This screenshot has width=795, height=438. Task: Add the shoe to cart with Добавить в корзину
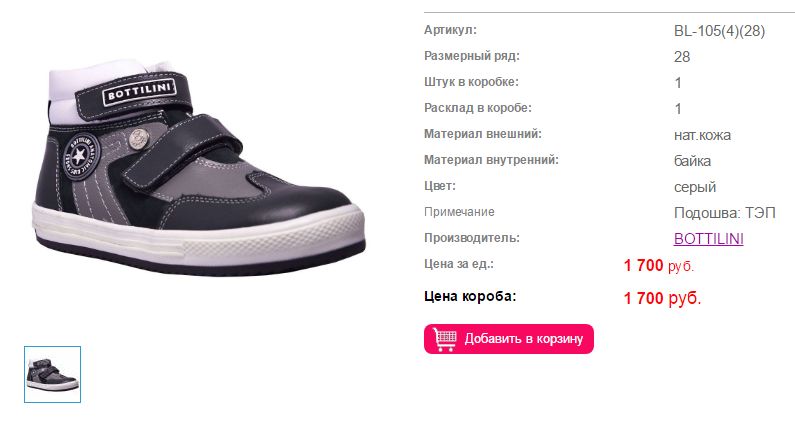pyautogui.click(x=509, y=339)
